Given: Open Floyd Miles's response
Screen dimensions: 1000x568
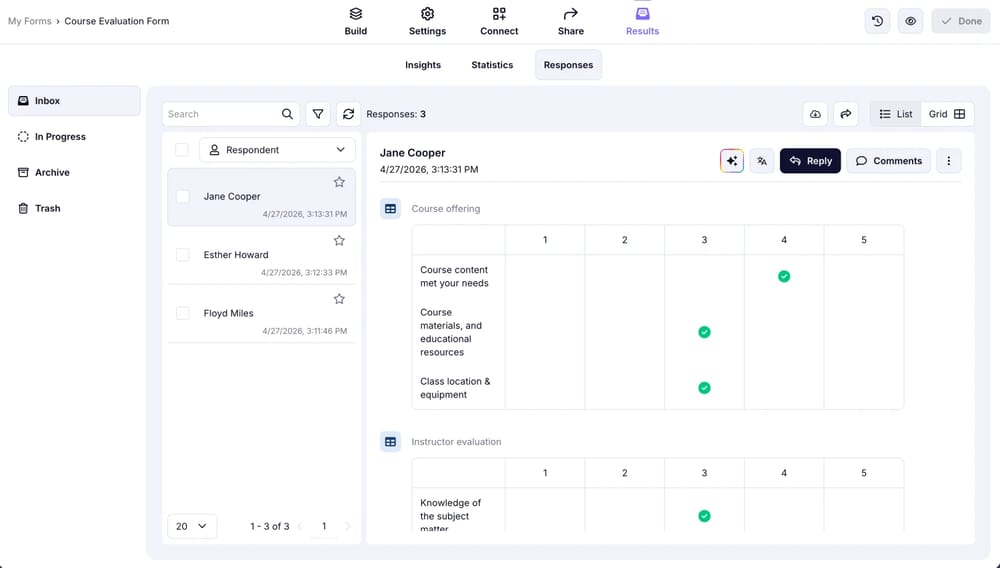Looking at the screenshot, I should point(261,314).
